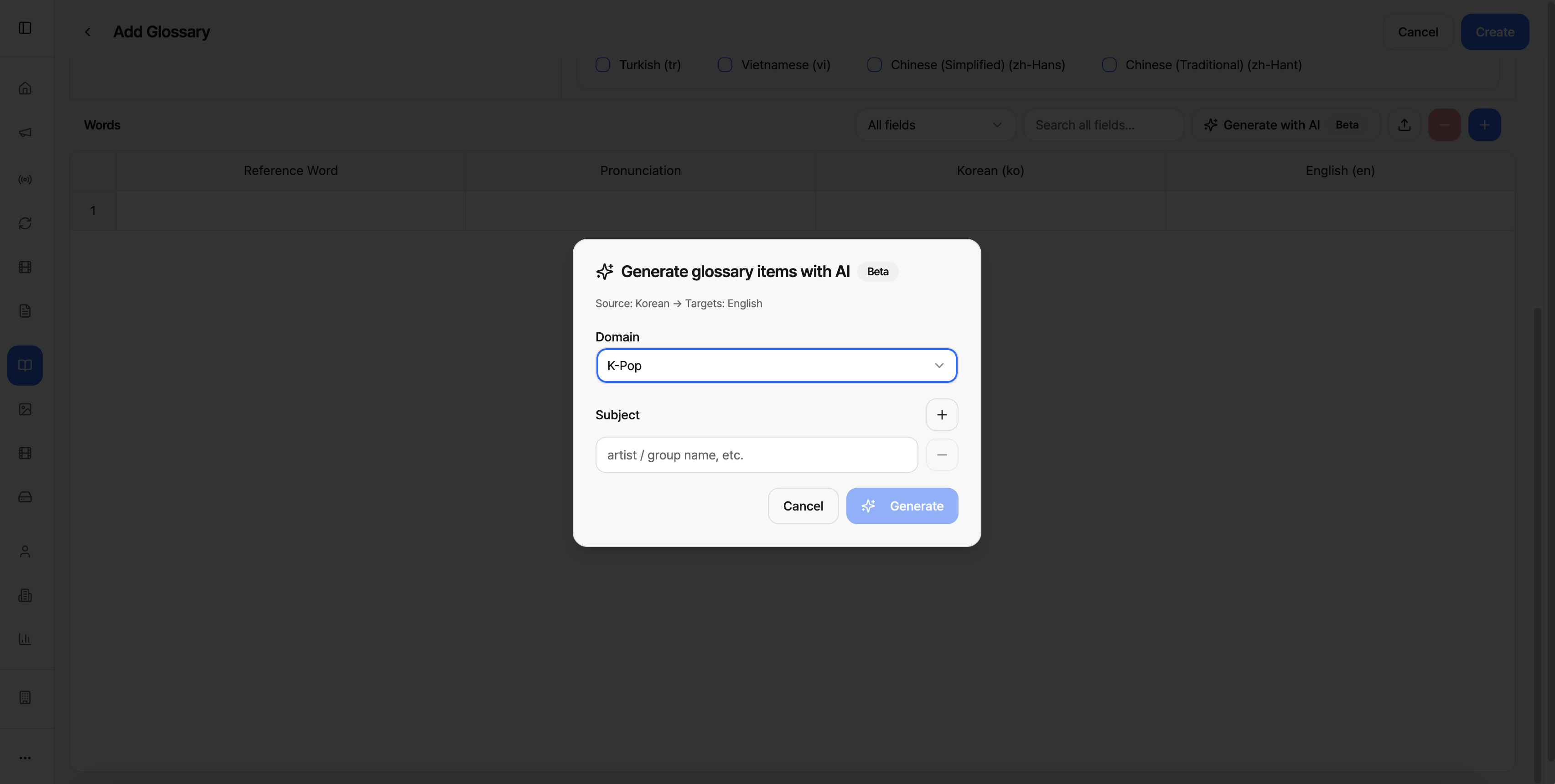1555x784 pixels.
Task: Check Chinese (Traditional) (zh-Hant) checkbox
Action: (x=1109, y=65)
